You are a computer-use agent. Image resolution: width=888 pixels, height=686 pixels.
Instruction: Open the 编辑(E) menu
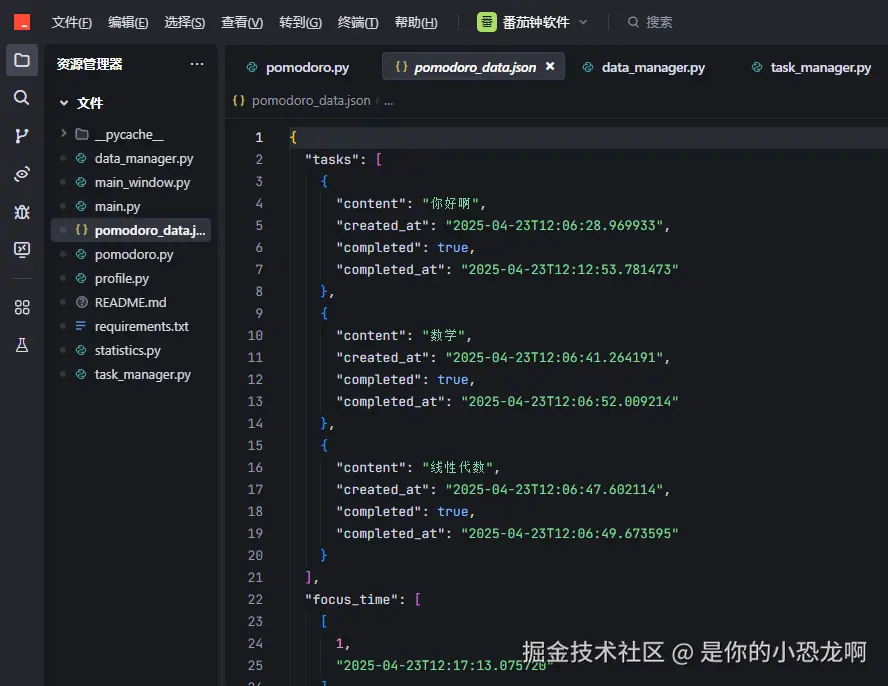coord(128,22)
